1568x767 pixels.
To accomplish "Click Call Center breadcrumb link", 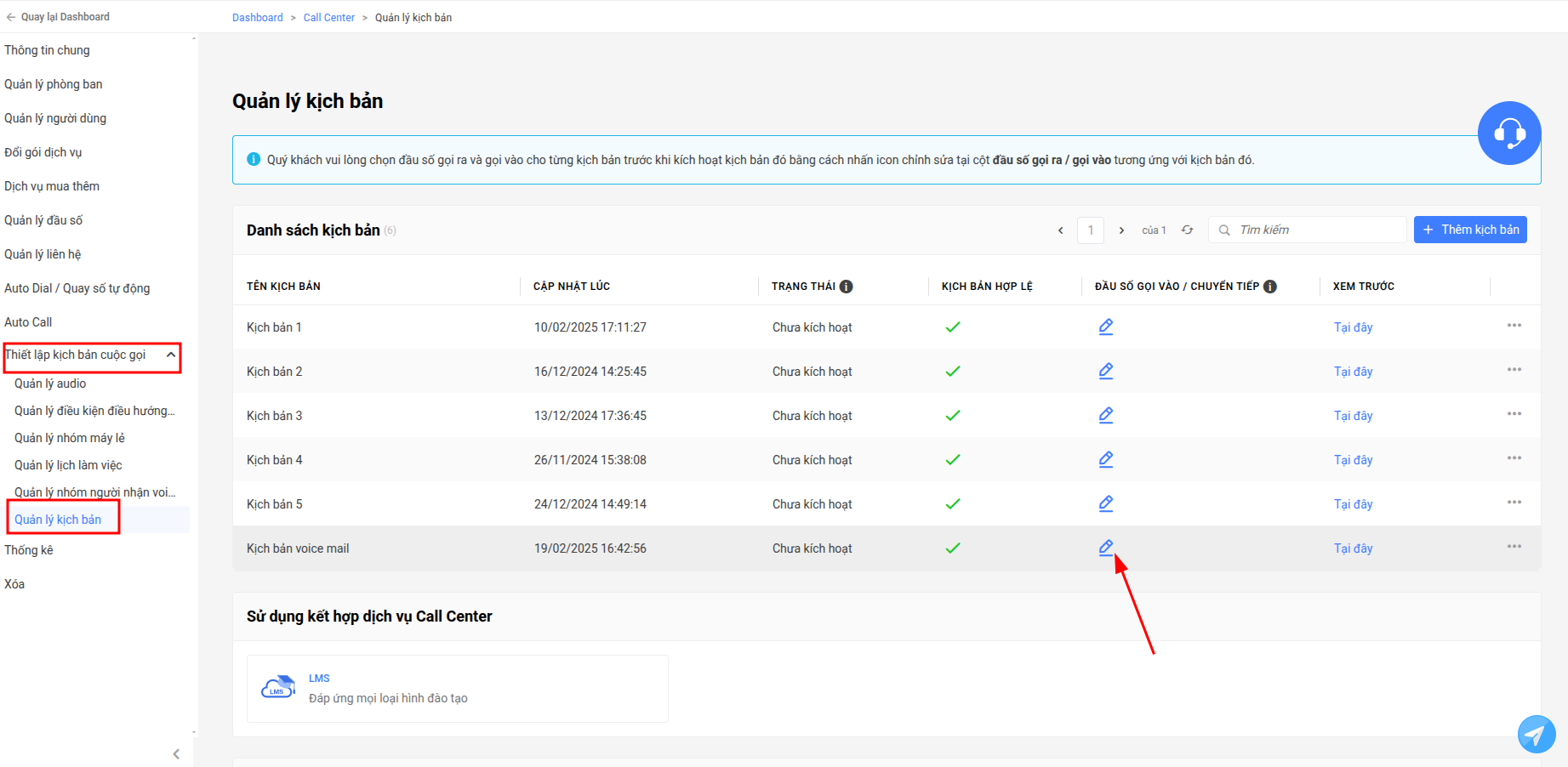I will pyautogui.click(x=329, y=18).
